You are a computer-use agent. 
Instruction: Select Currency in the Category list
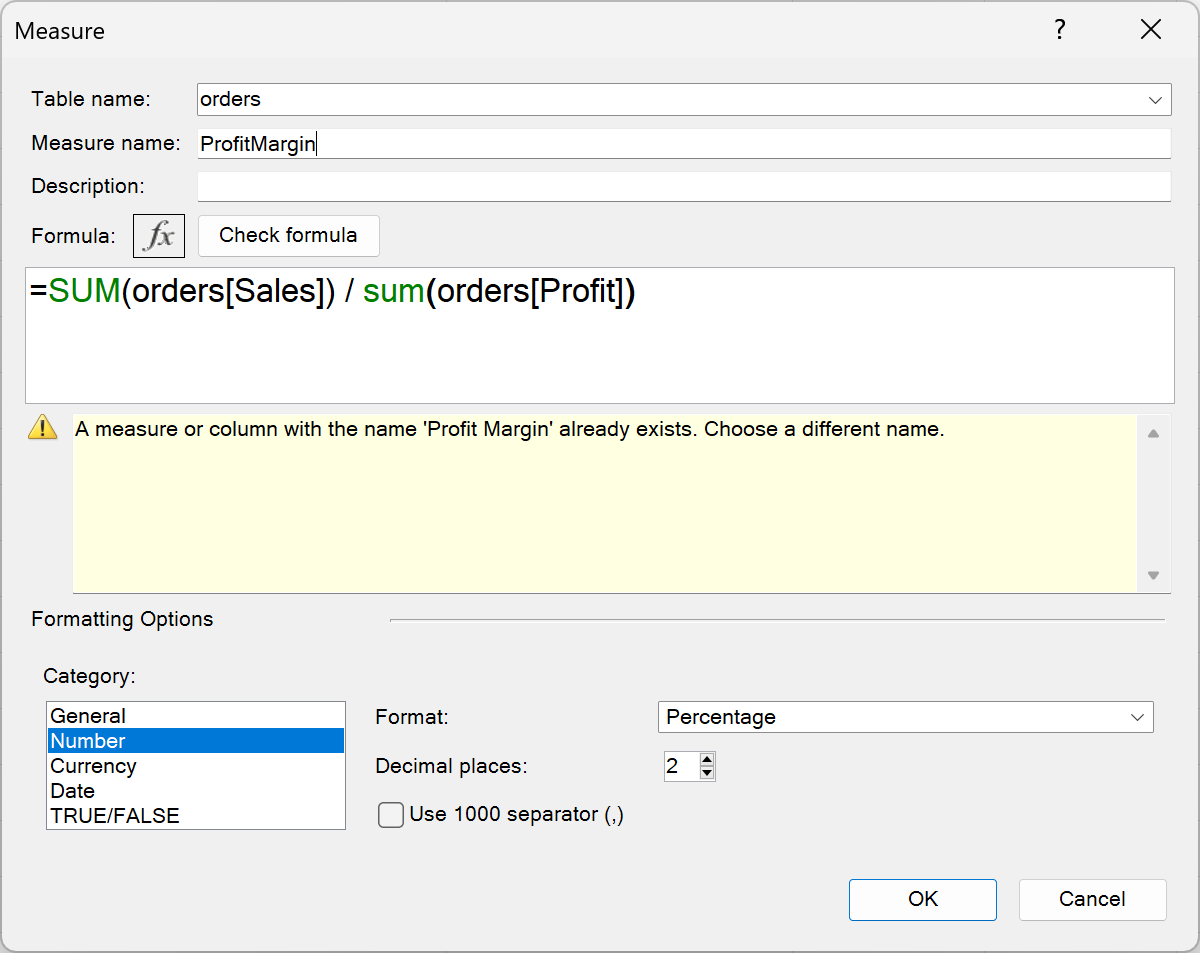[x=93, y=766]
